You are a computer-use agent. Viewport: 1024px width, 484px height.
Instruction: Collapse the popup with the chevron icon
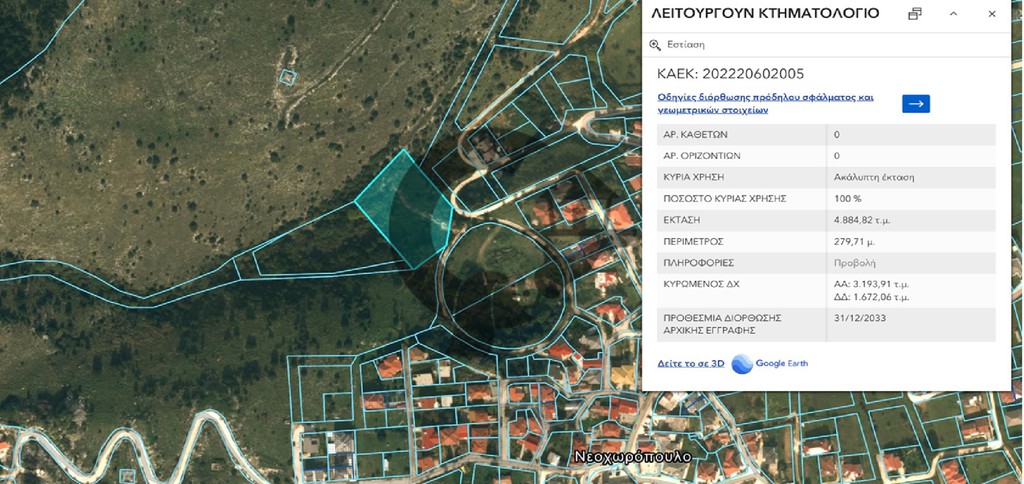pos(953,14)
